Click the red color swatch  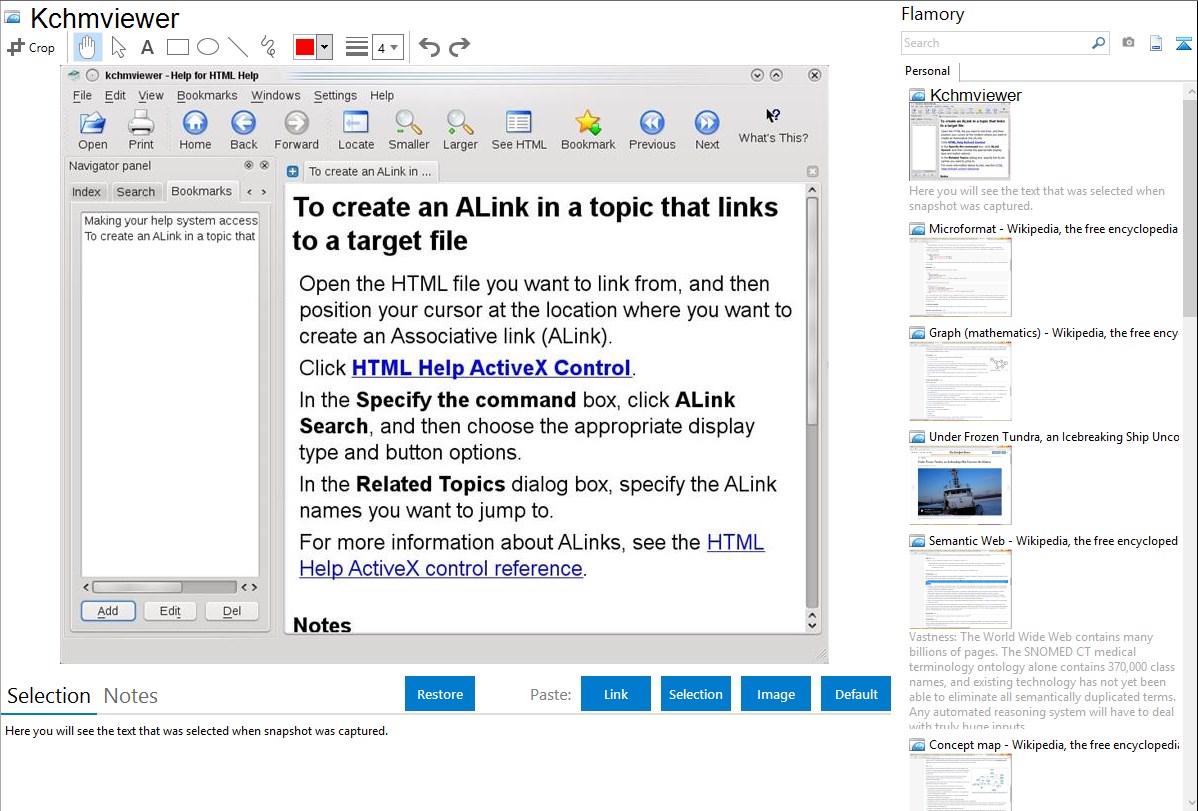[305, 47]
